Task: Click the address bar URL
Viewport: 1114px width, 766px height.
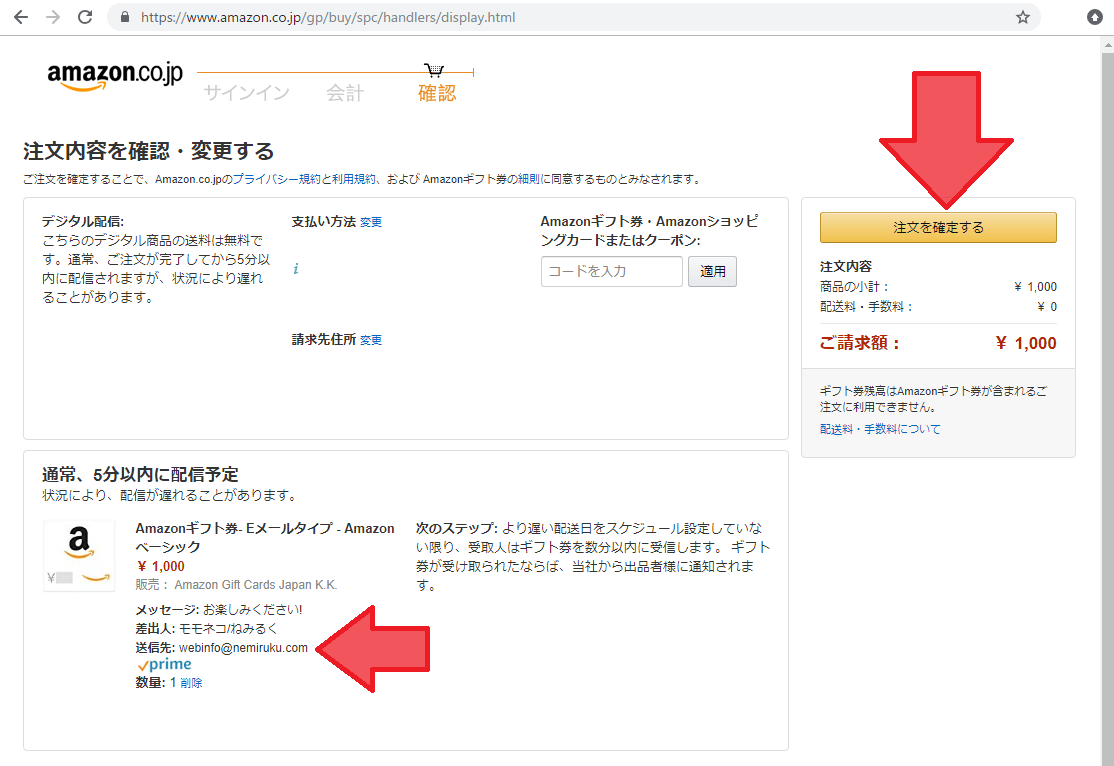Action: click(328, 17)
